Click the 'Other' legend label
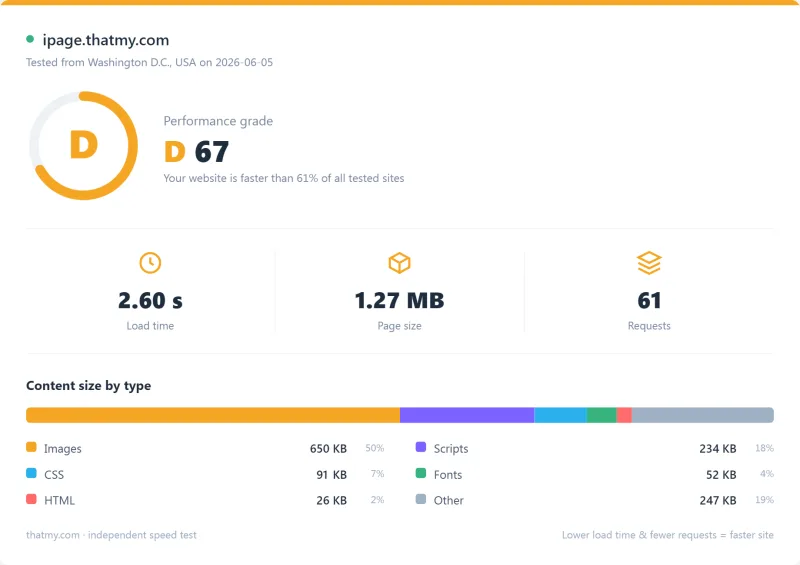This screenshot has width=800, height=565. (448, 500)
